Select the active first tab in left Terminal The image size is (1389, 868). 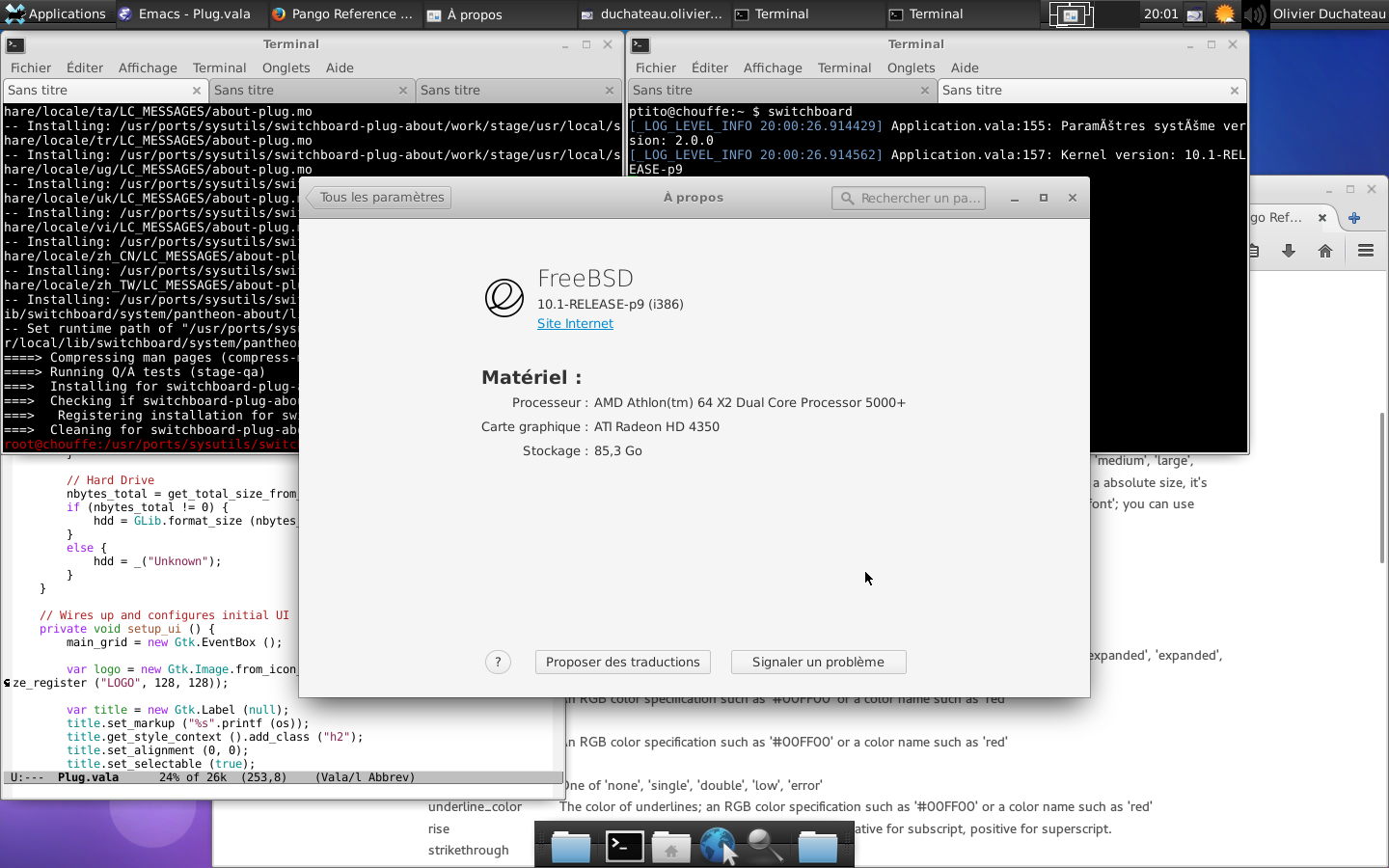tap(105, 91)
